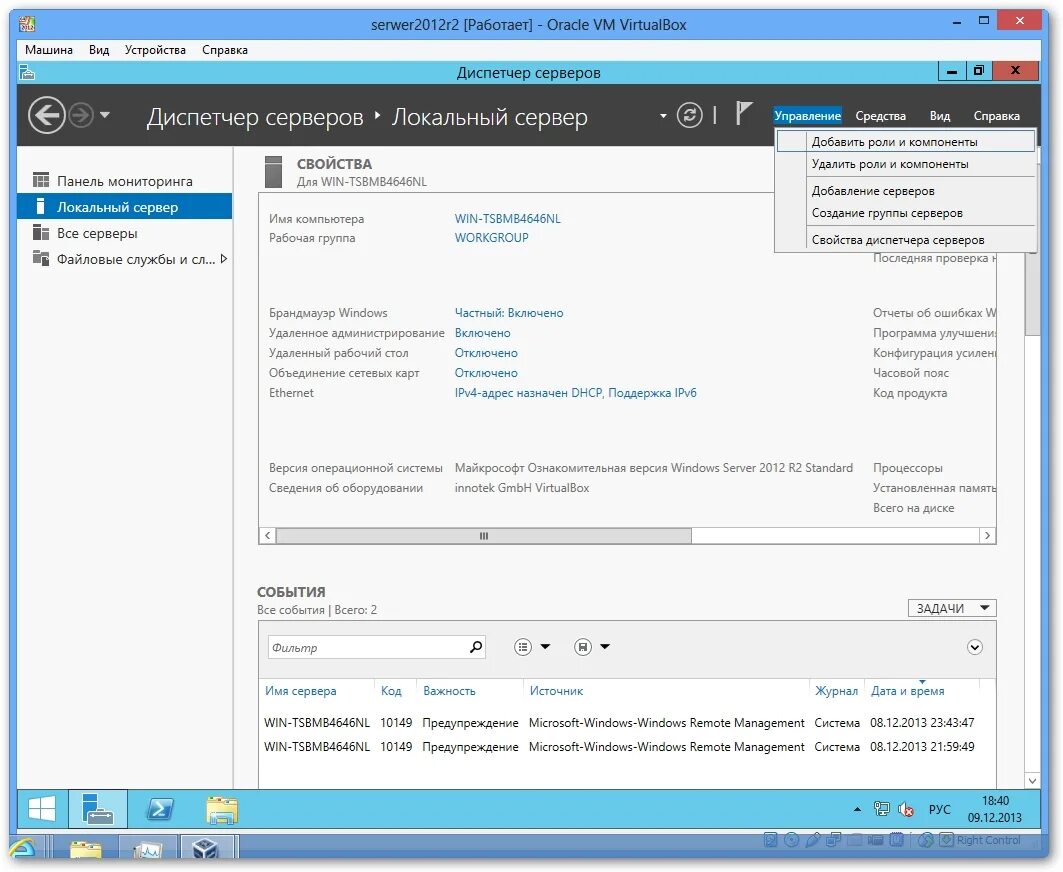Open Server Manager from guest taskbar
The width and height of the screenshot is (1063, 872).
pyautogui.click(x=98, y=809)
